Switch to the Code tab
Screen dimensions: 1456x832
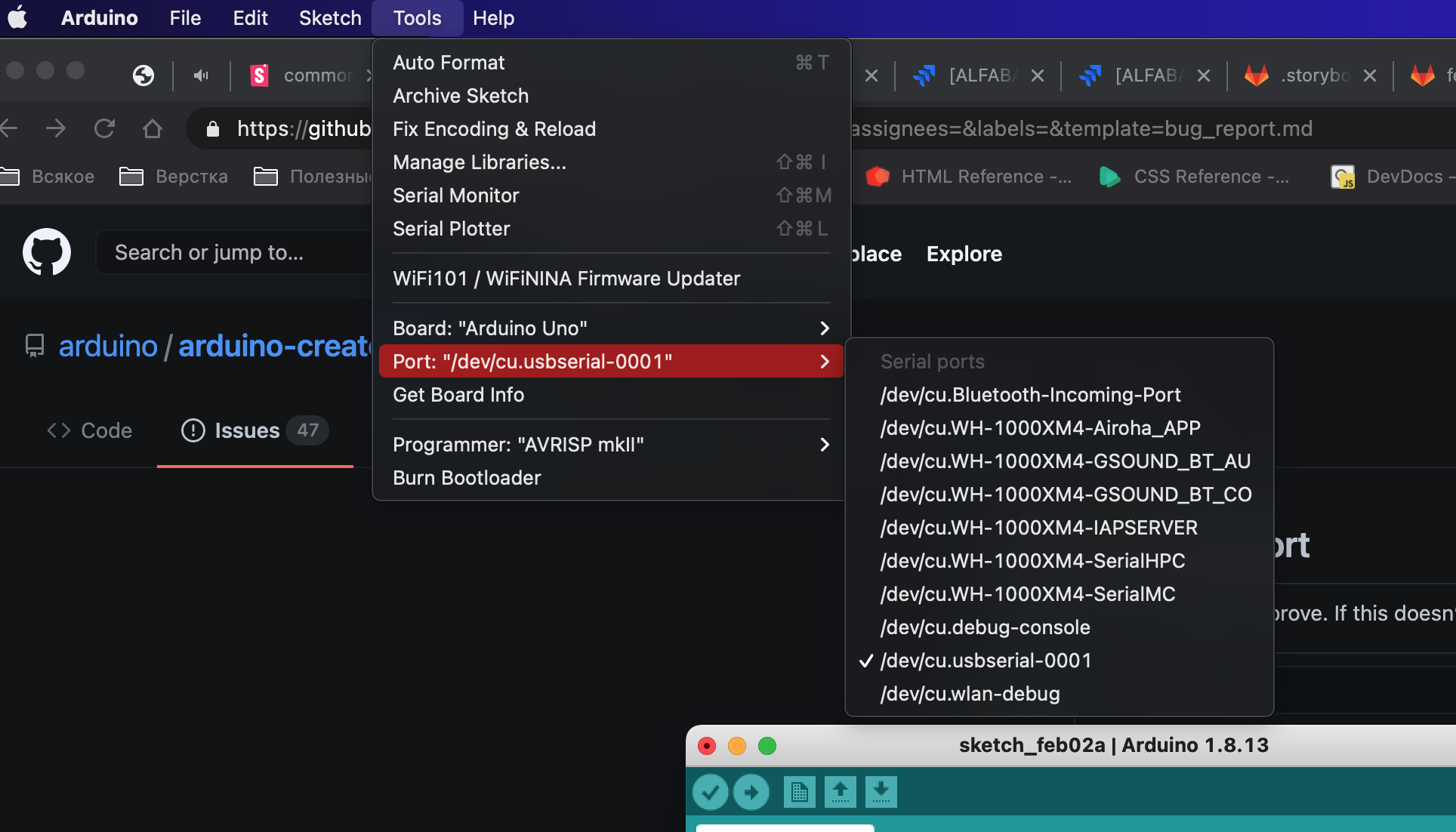[x=89, y=430]
